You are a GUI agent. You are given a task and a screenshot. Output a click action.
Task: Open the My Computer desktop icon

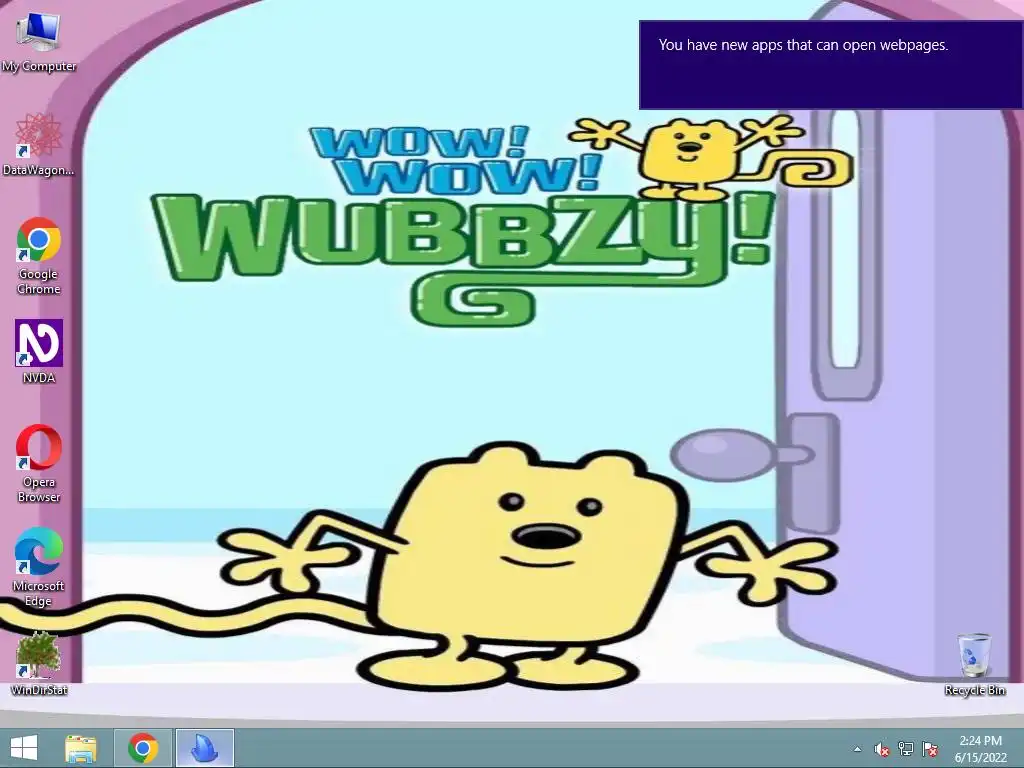(39, 42)
